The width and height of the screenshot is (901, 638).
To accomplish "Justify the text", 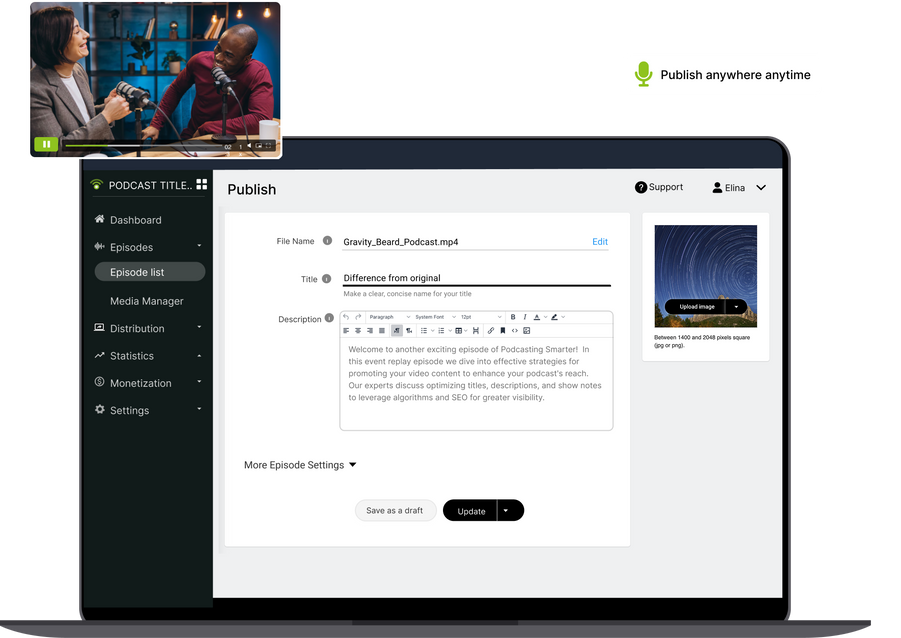I will coord(382,330).
